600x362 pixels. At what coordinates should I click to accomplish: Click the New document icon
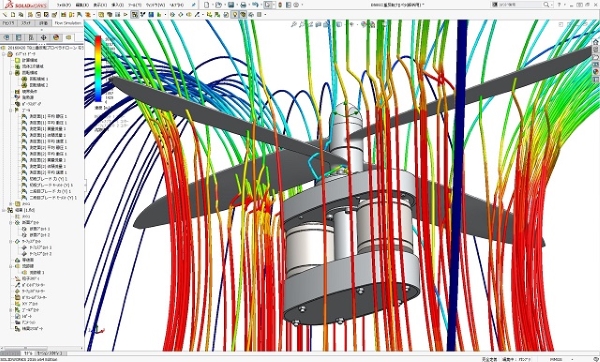(207, 5)
